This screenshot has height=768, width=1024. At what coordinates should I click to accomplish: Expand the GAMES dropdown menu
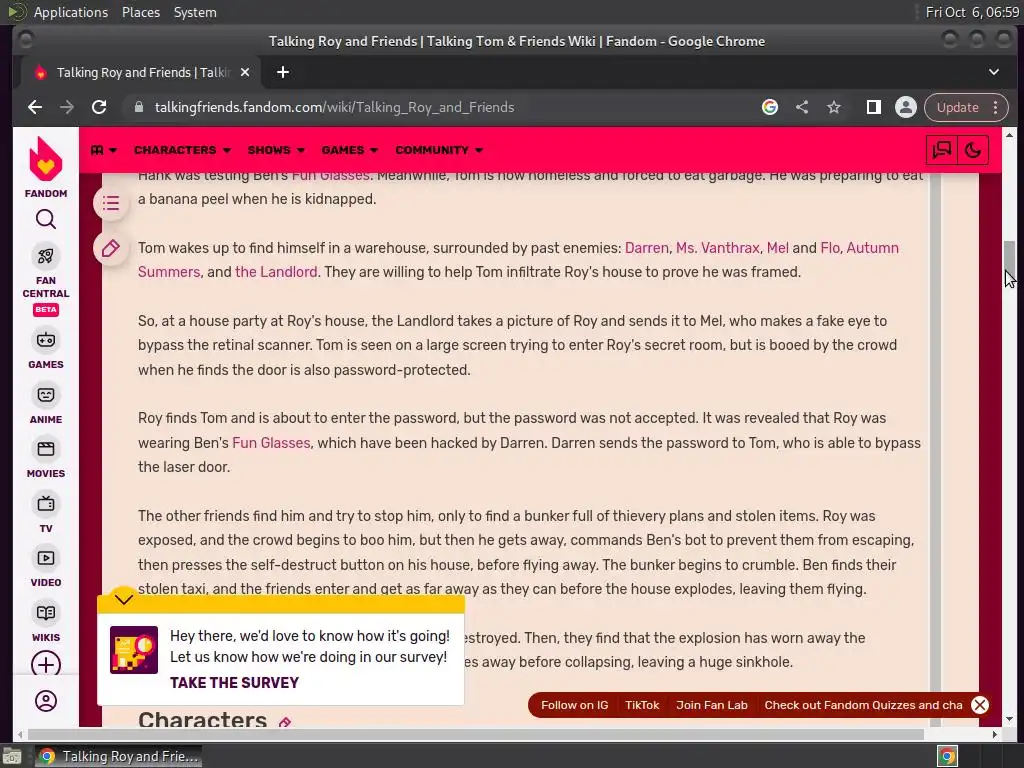(x=349, y=150)
